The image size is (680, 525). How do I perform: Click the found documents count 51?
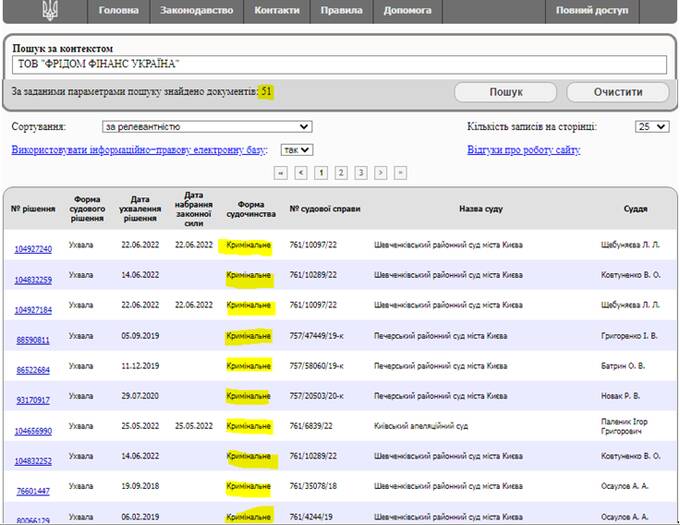(x=266, y=91)
